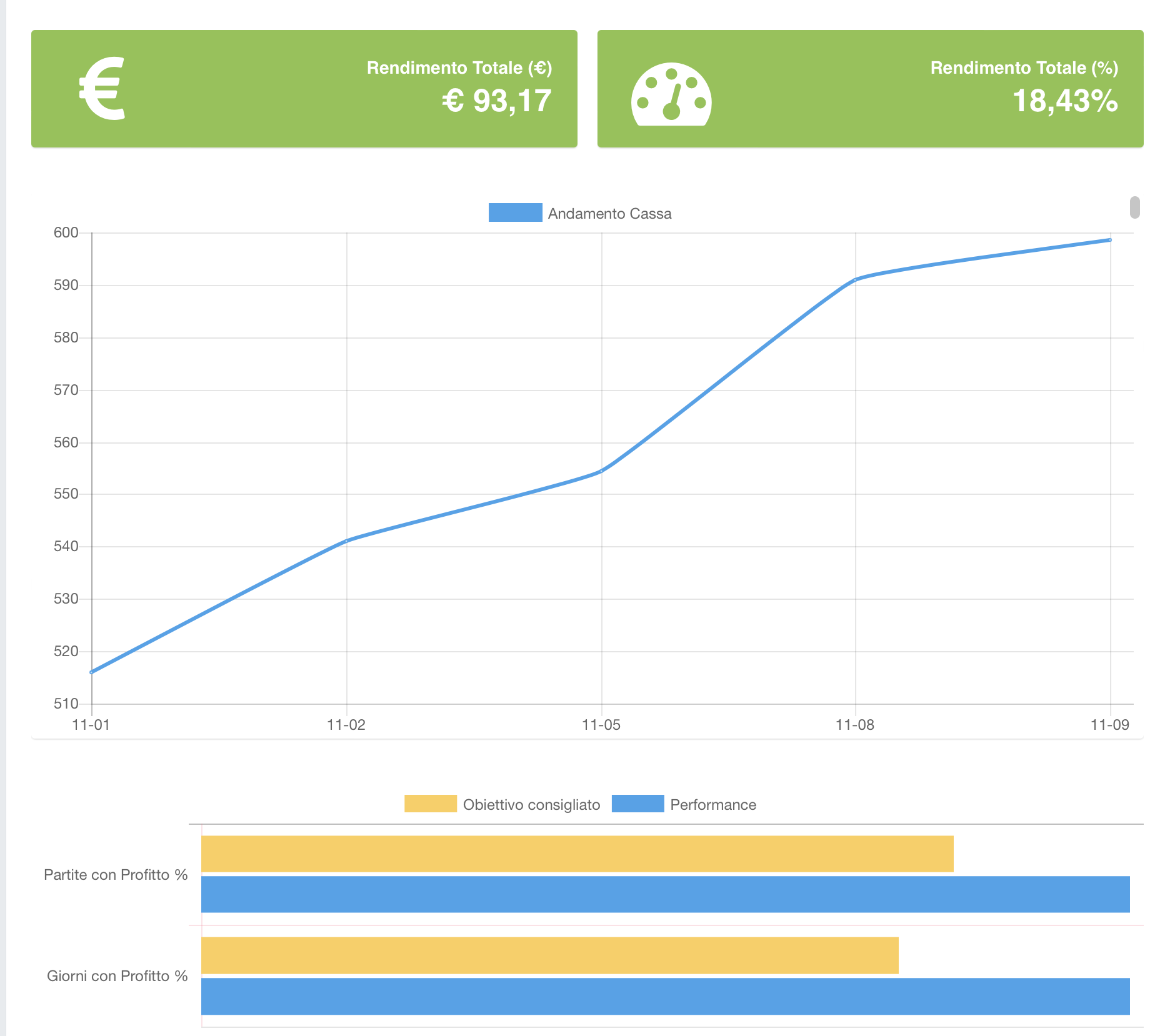Hide the Obiettivo consigliato dataset via its legend
Screen dimensions: 1165x1036
431,804
